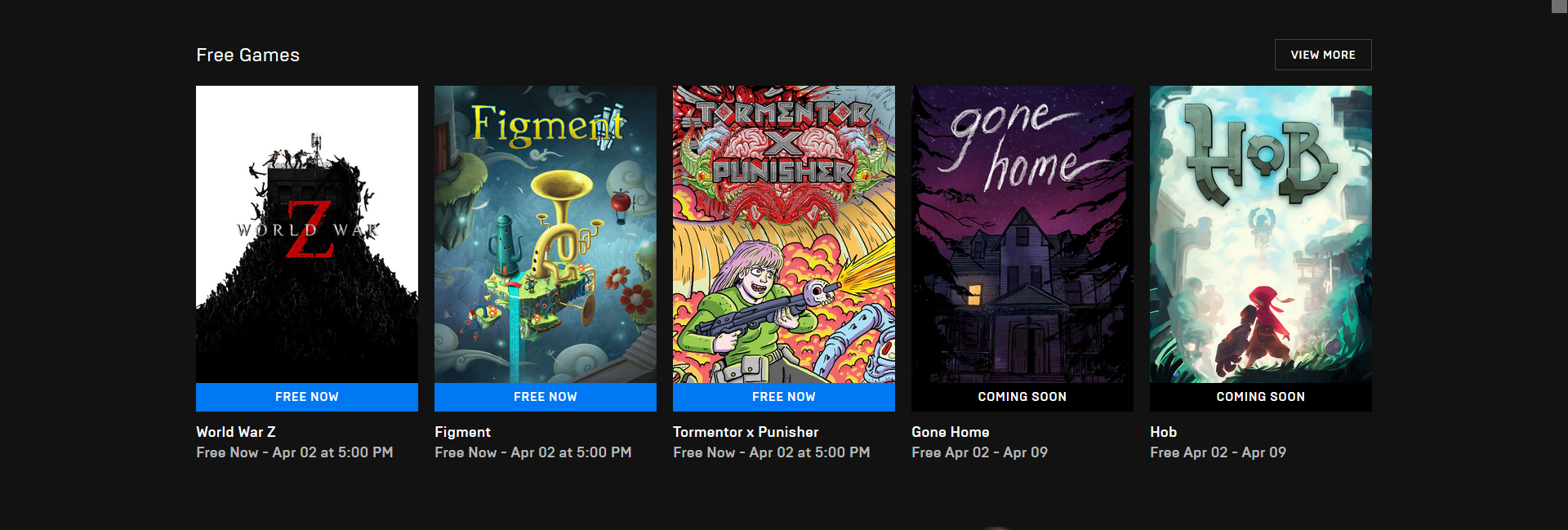Open the Gone Home title link
The height and width of the screenshot is (530, 1568).
951,432
